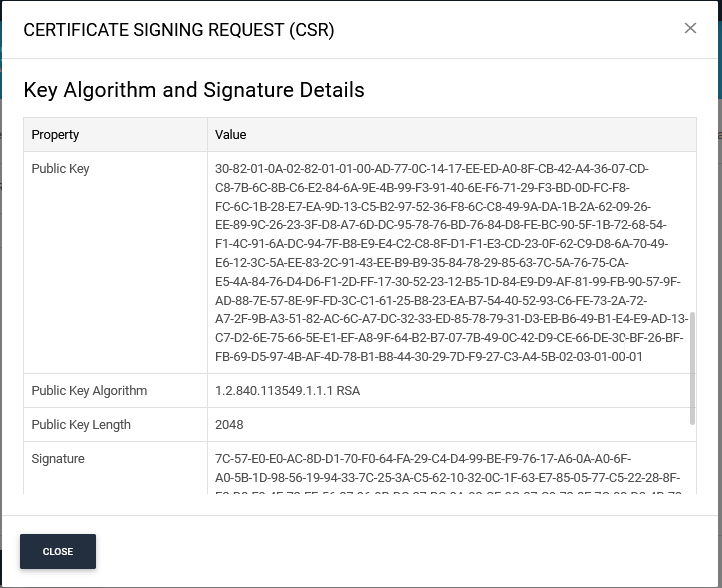This screenshot has width=722, height=588.
Task: Select the Signature property label
Action: coord(58,459)
